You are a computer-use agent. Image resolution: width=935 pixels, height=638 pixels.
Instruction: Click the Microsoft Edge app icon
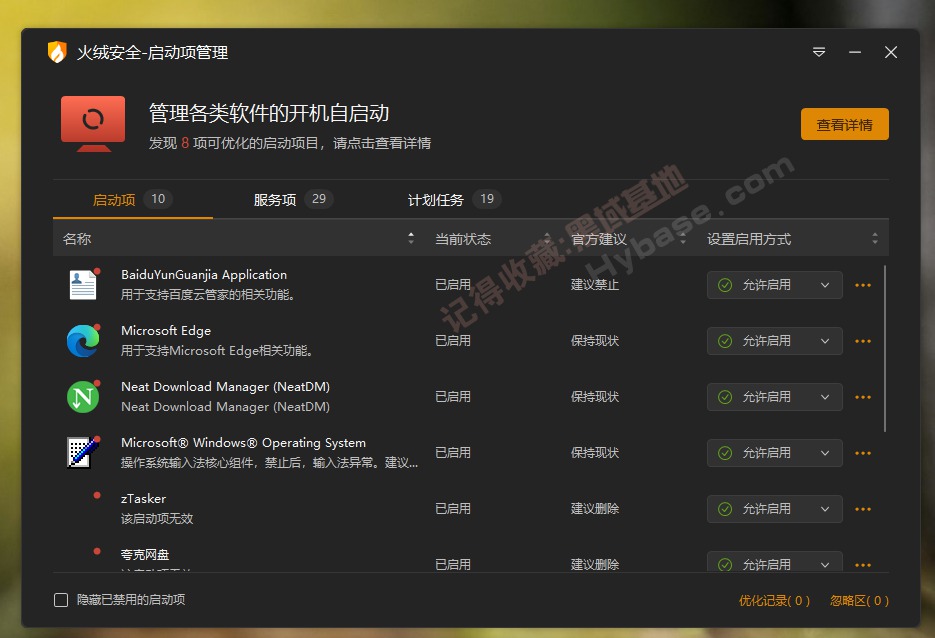tap(83, 340)
